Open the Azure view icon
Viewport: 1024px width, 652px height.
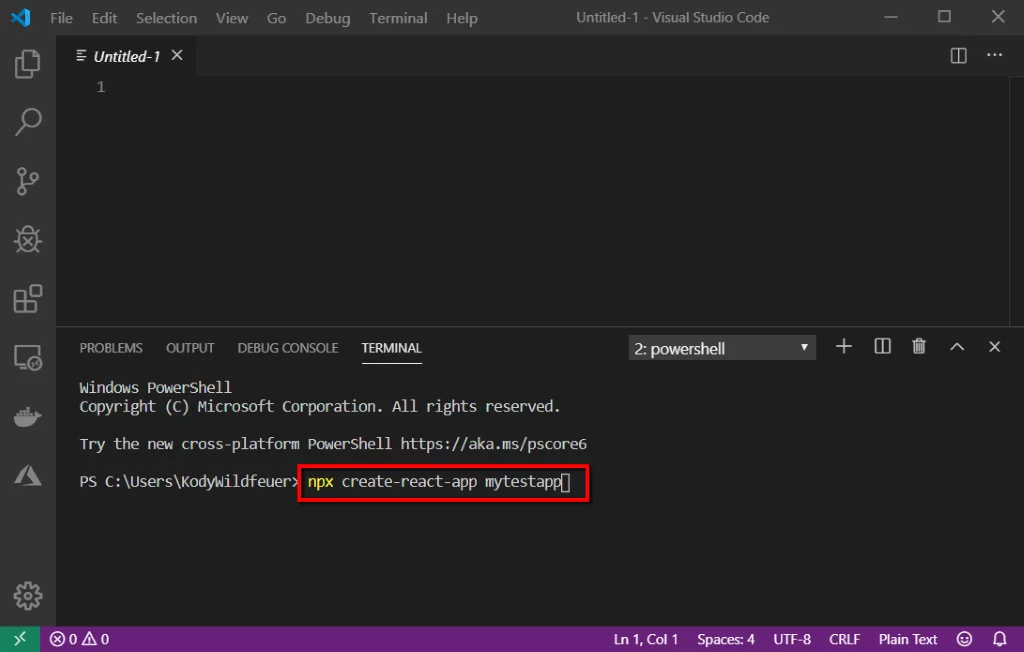pos(27,475)
